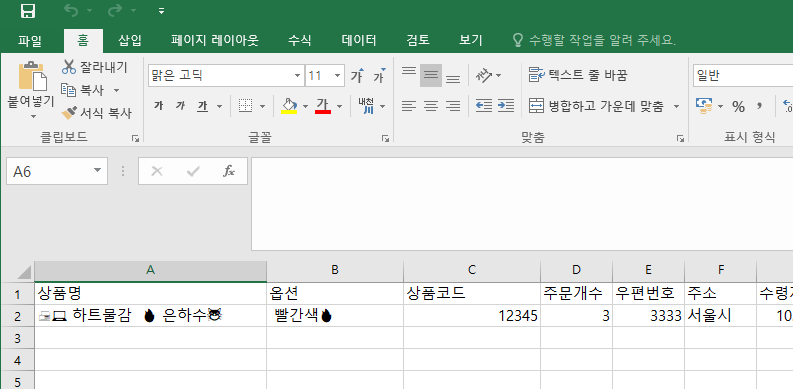Open merge options dropdown arrow
Viewport: 793px width, 389px height.
tap(676, 106)
